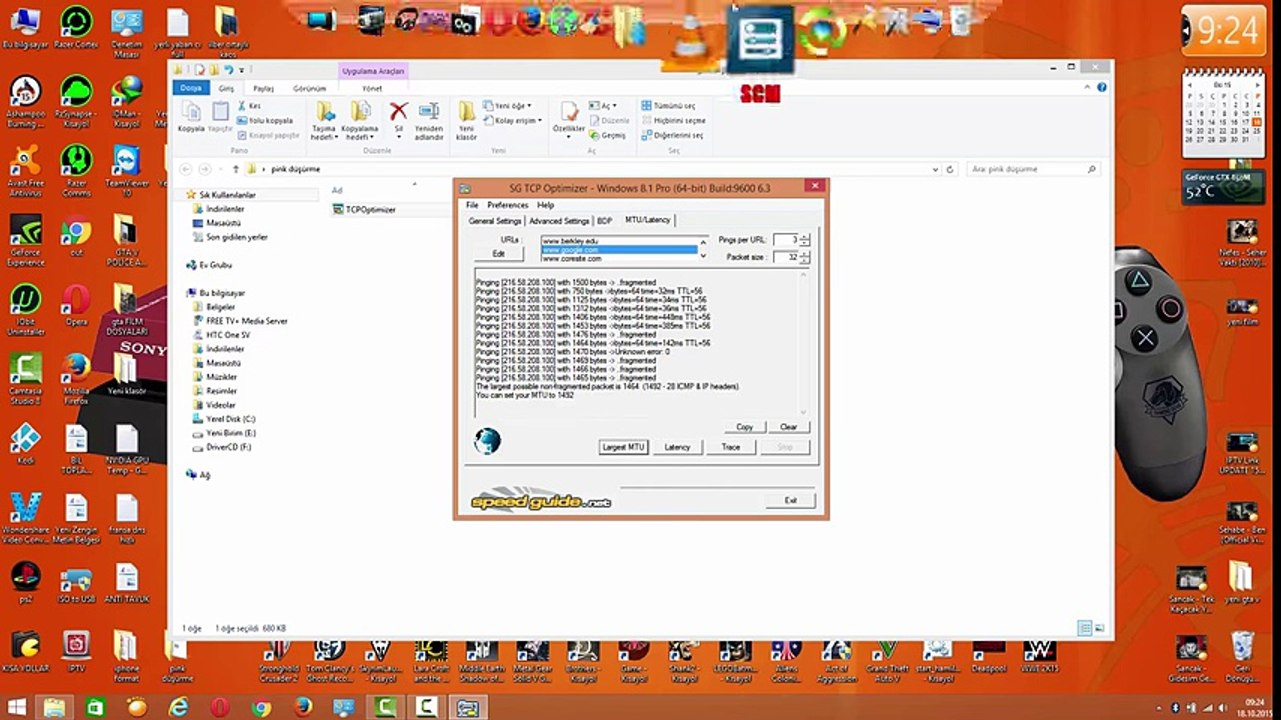
Task: Click the Opera icon on the taskbar
Action: (x=219, y=707)
